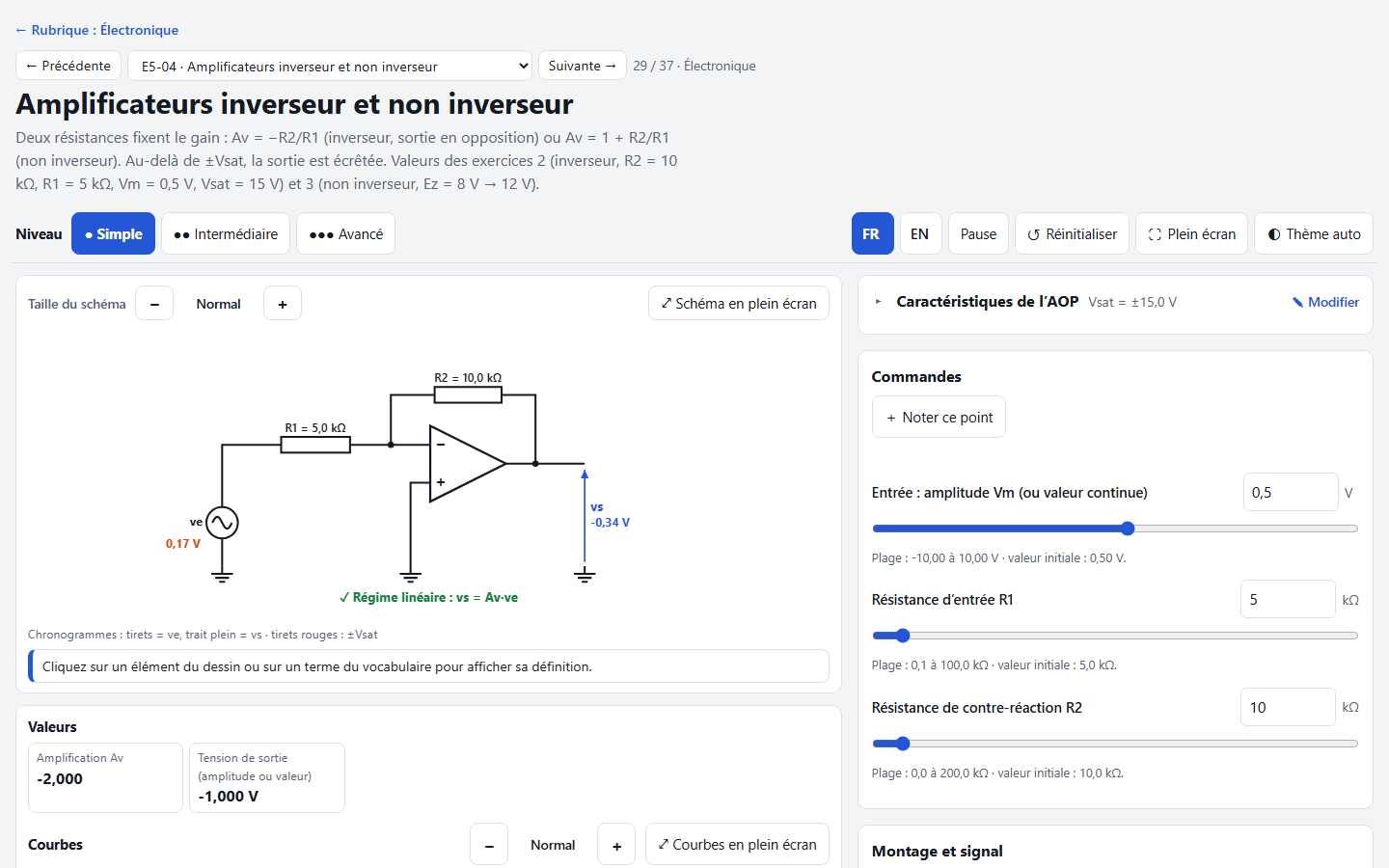1389x868 pixels.
Task: Click the vs output voltage arrow
Action: click(x=585, y=516)
